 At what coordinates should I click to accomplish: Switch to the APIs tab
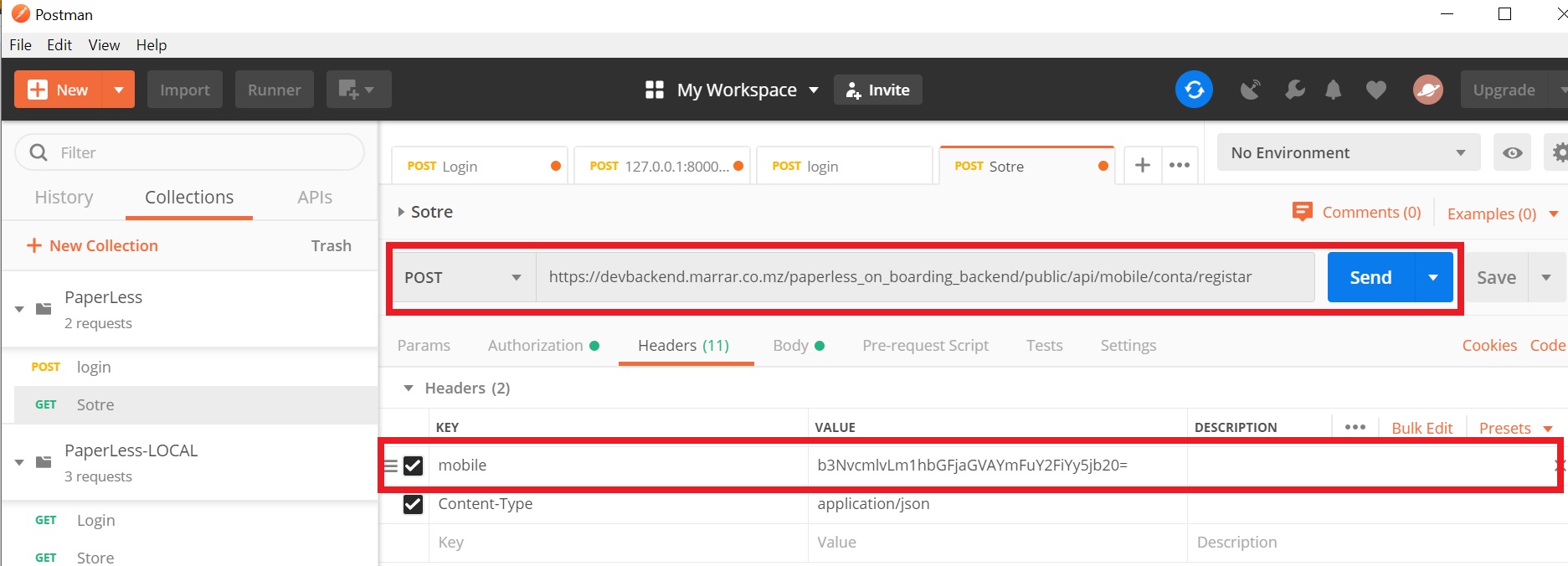tap(315, 197)
